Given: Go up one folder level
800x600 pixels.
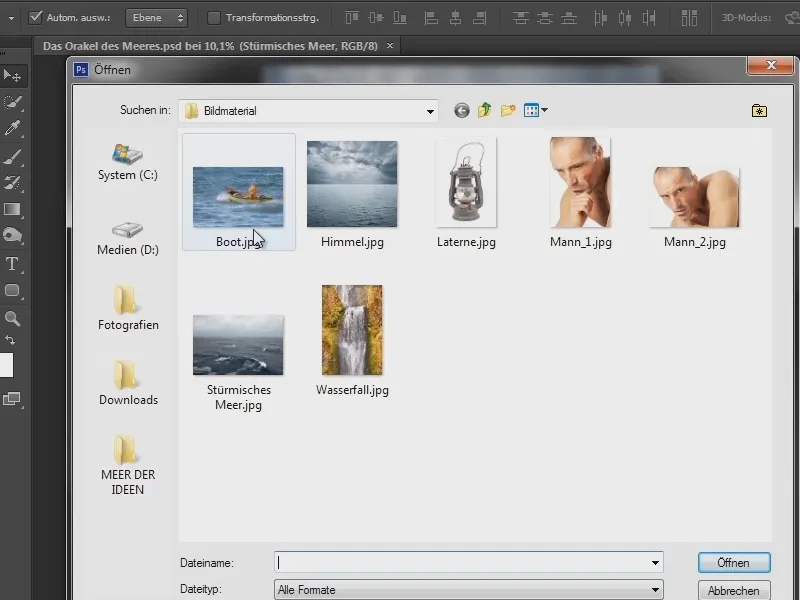Looking at the screenshot, I should (x=485, y=110).
